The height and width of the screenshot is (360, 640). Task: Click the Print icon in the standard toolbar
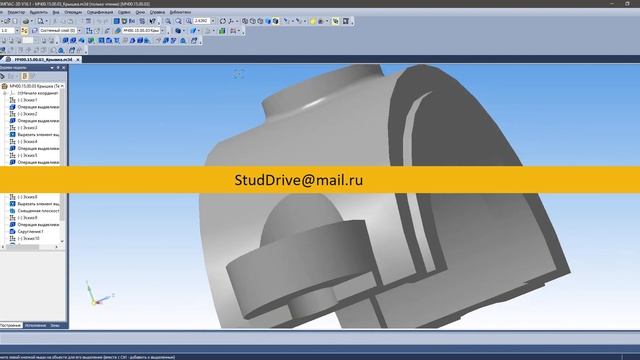[x=26, y=21]
